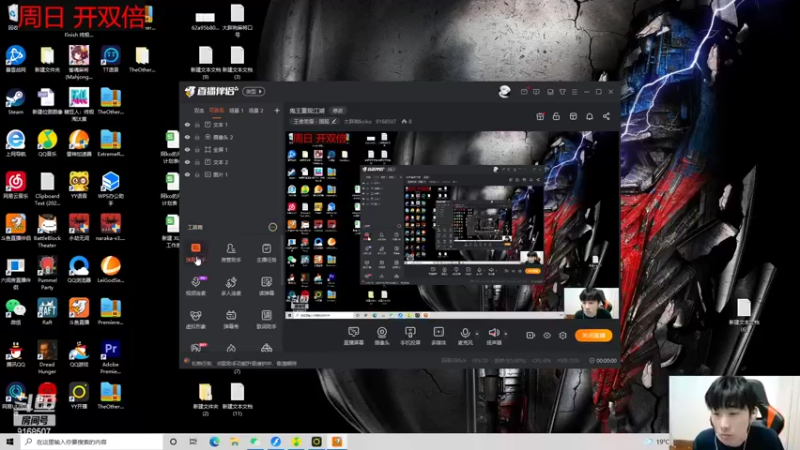Toggle visibility eye of 全屏 1 source
The height and width of the screenshot is (450, 800).
(187, 149)
